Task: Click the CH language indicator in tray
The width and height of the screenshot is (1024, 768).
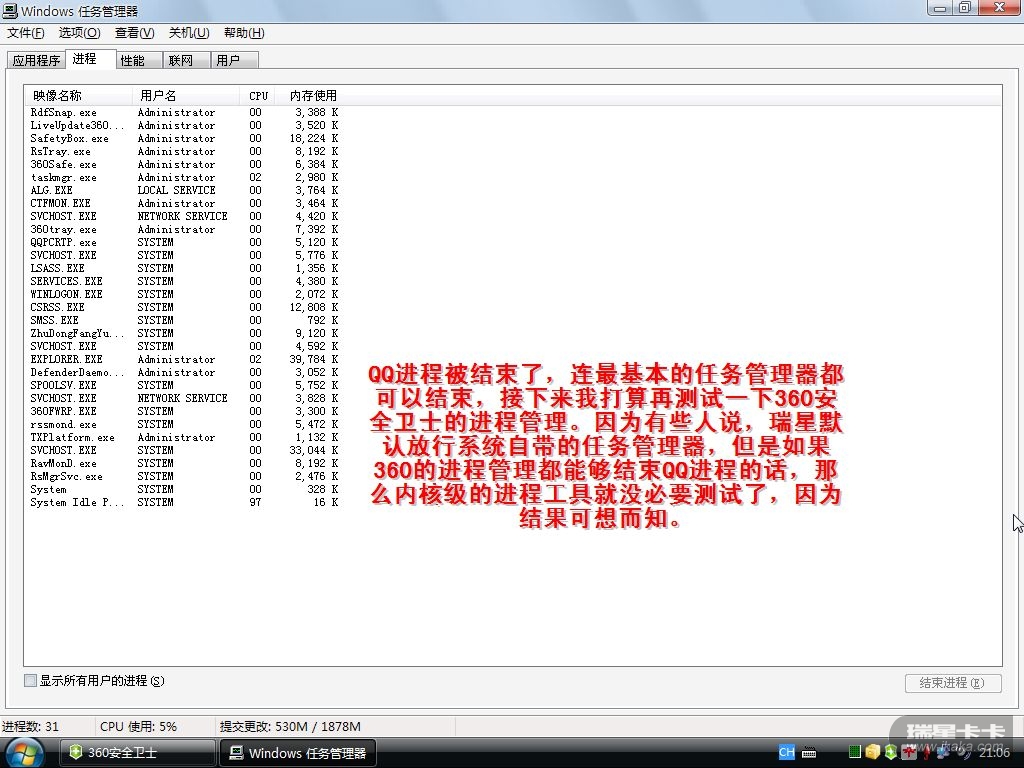Action: pyautogui.click(x=787, y=752)
